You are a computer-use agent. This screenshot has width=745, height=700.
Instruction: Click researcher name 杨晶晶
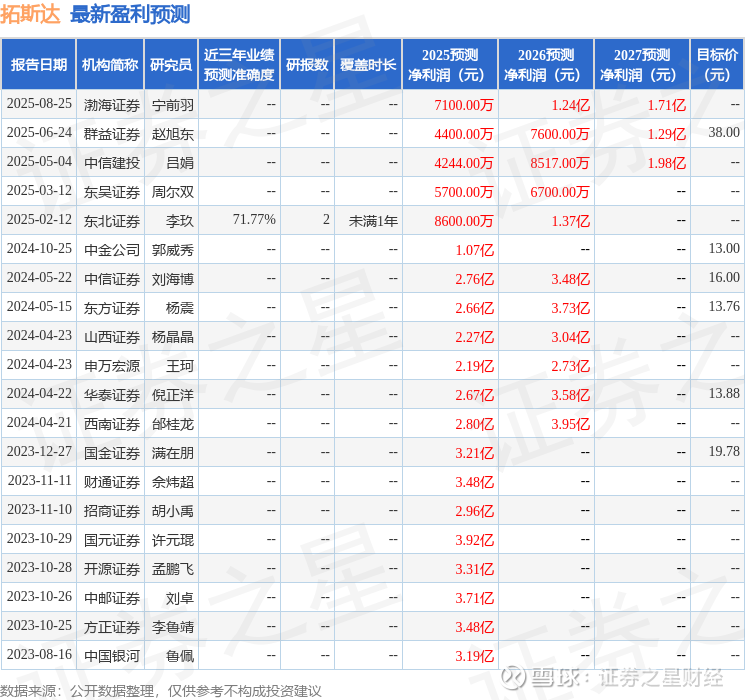[173, 337]
